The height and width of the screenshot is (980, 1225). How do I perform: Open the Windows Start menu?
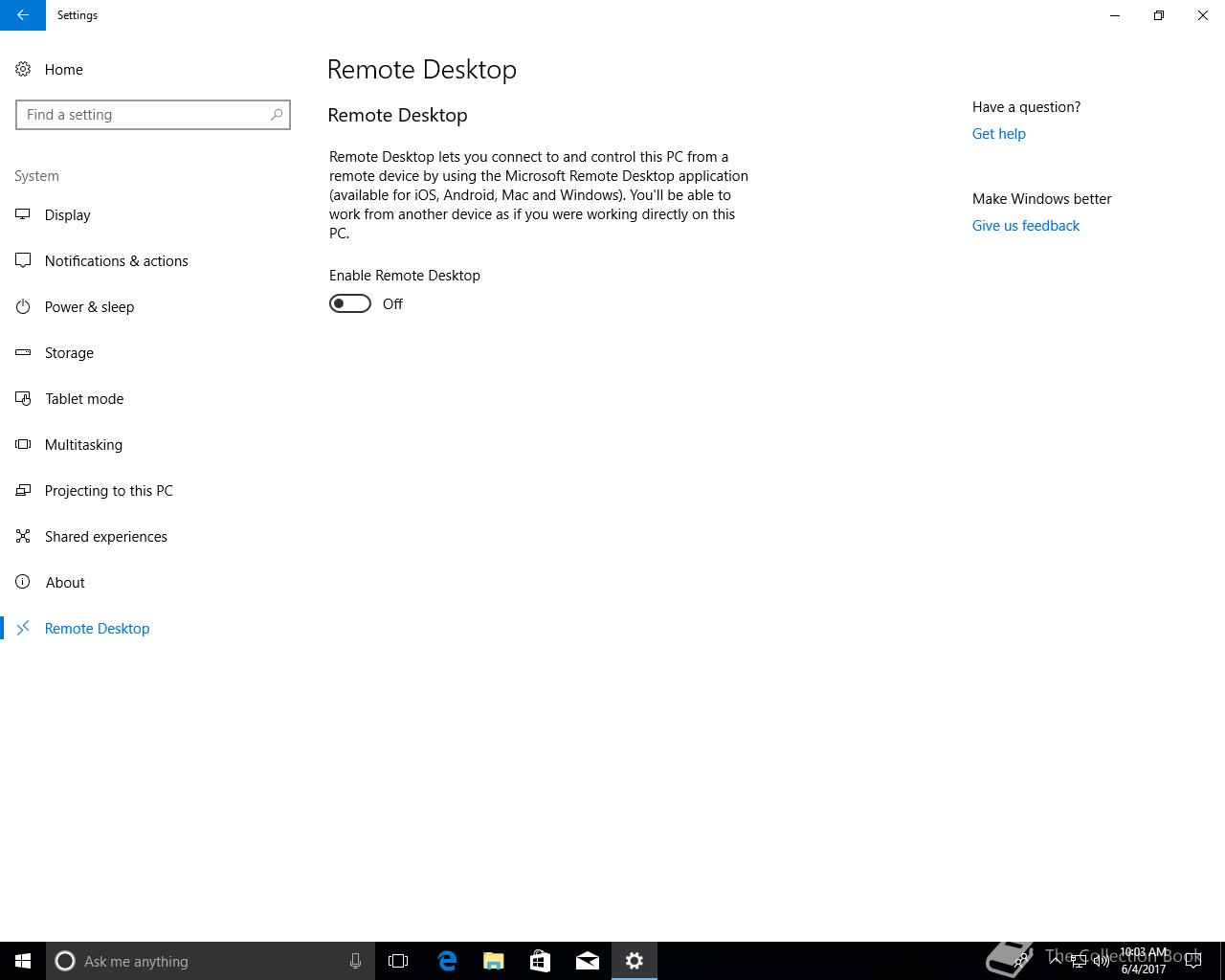click(23, 961)
